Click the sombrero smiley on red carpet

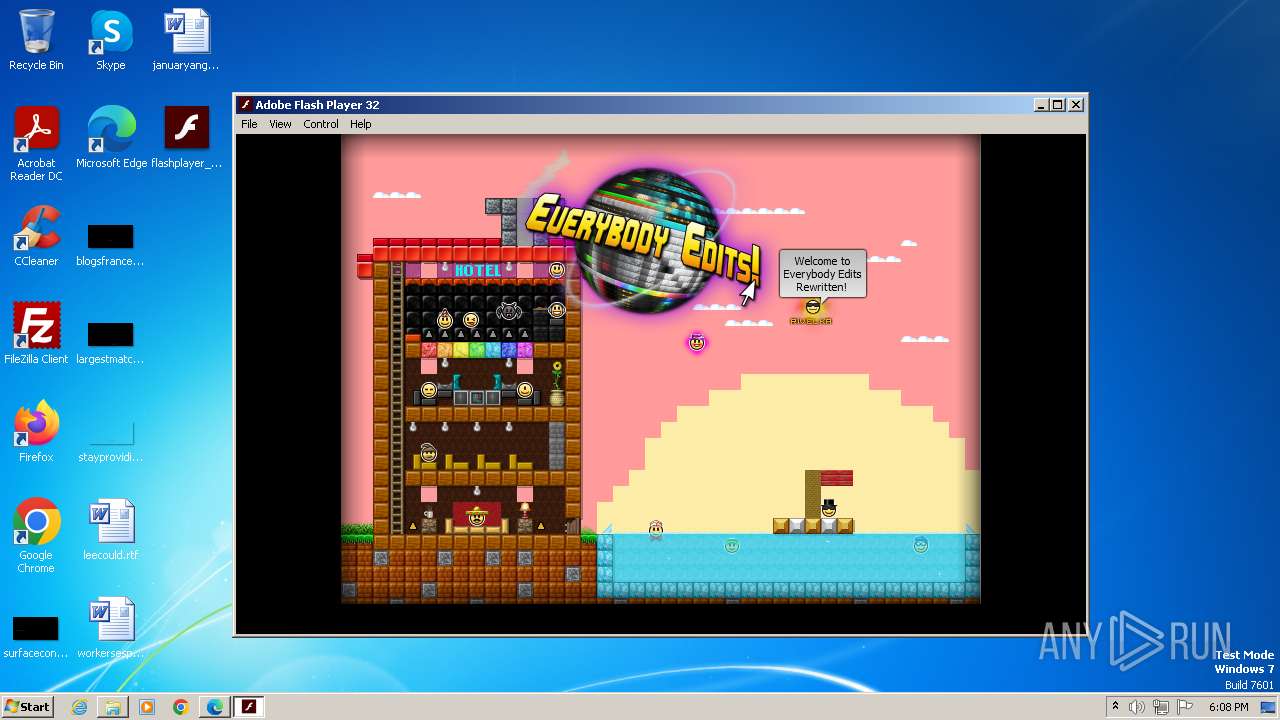pyautogui.click(x=477, y=517)
